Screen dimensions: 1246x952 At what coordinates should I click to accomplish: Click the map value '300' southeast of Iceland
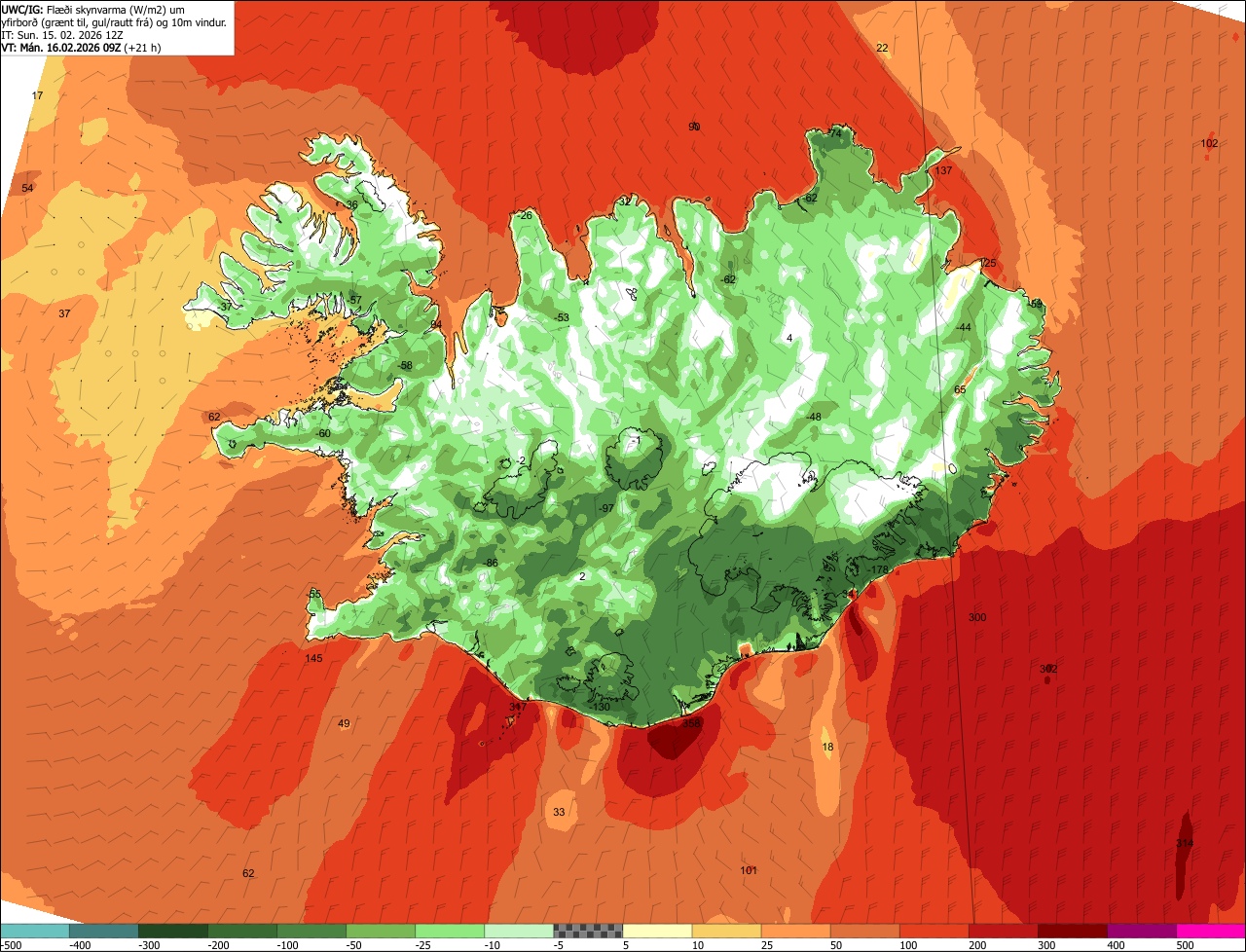pyautogui.click(x=977, y=618)
